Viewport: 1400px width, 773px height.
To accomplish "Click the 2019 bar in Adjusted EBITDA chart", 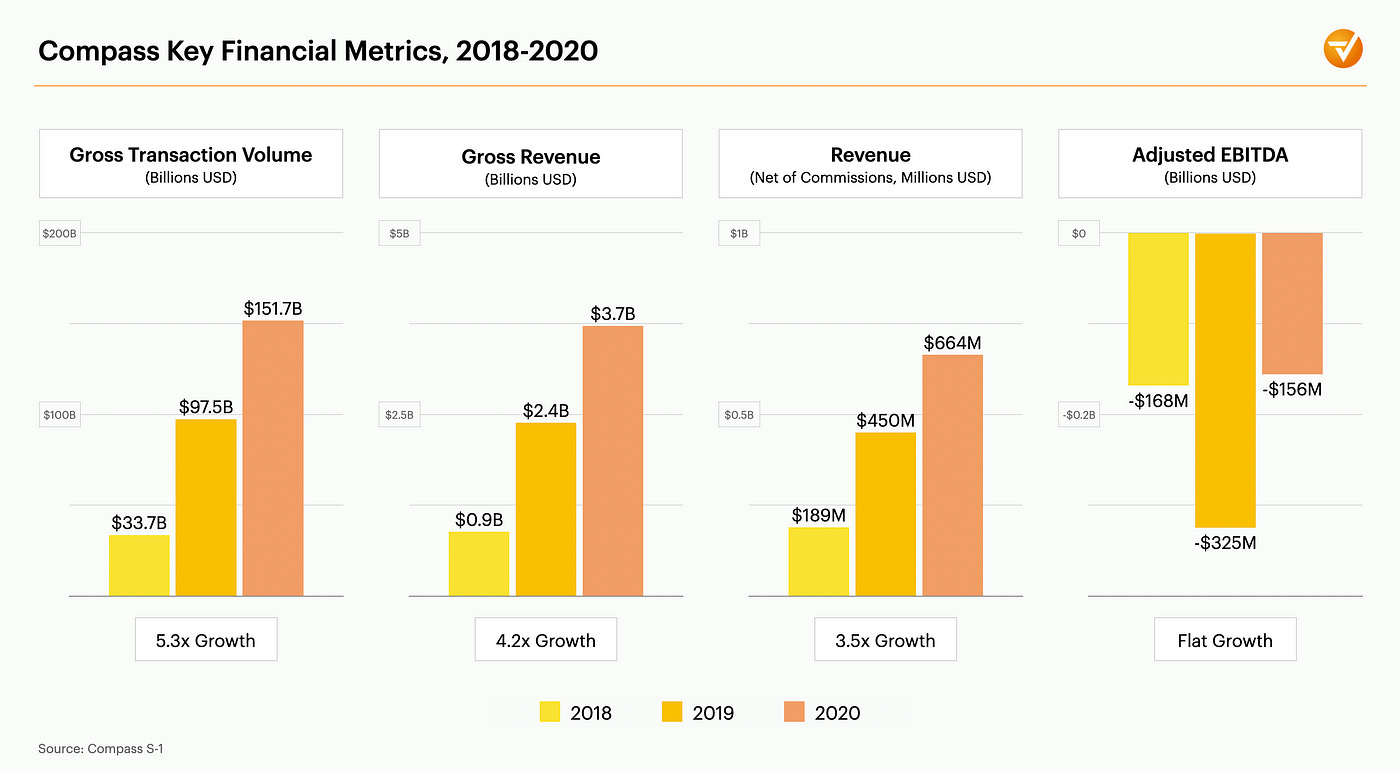I will pyautogui.click(x=1226, y=380).
